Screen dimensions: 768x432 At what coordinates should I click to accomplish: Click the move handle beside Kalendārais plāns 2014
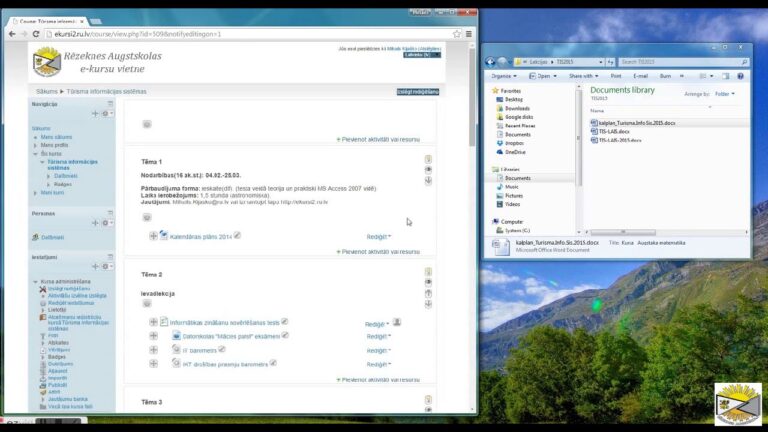(x=153, y=236)
